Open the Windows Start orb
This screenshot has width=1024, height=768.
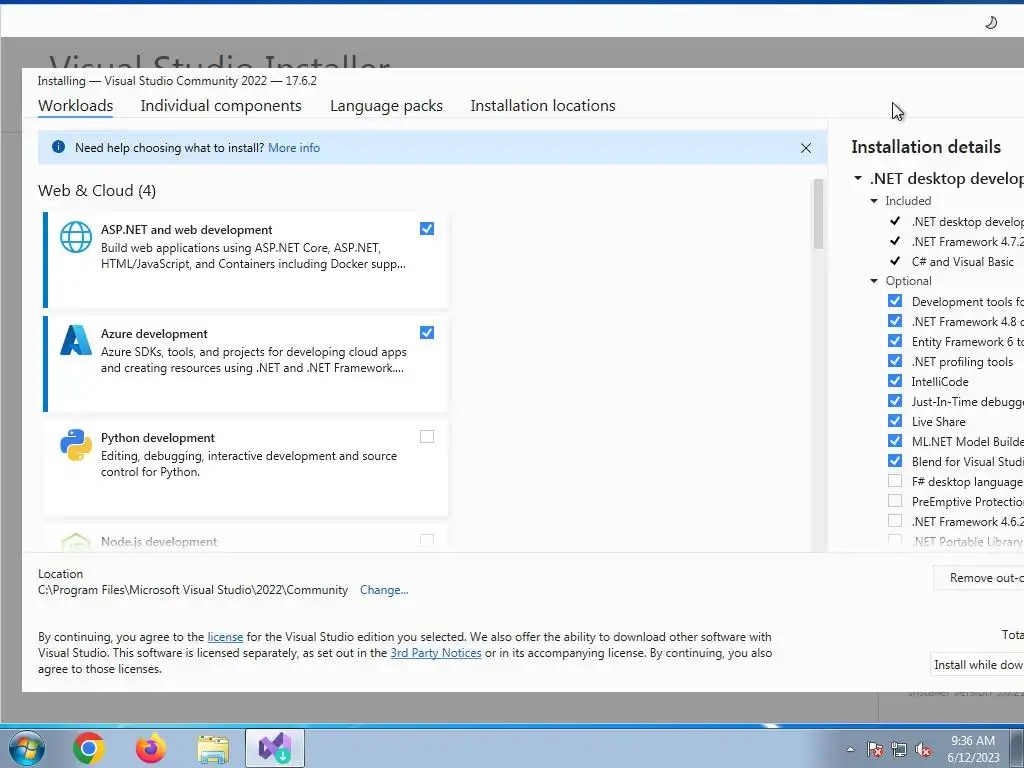(25, 748)
